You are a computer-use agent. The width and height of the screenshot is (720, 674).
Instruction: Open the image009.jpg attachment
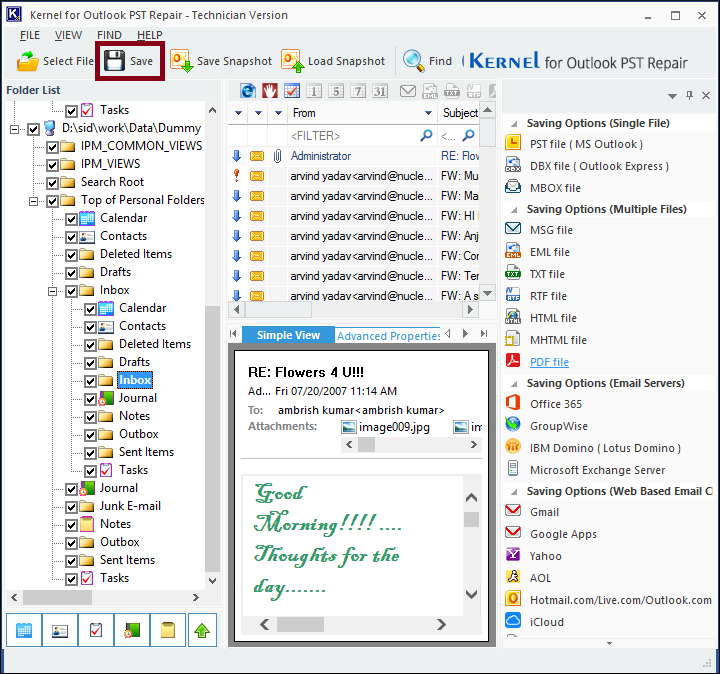(x=386, y=427)
